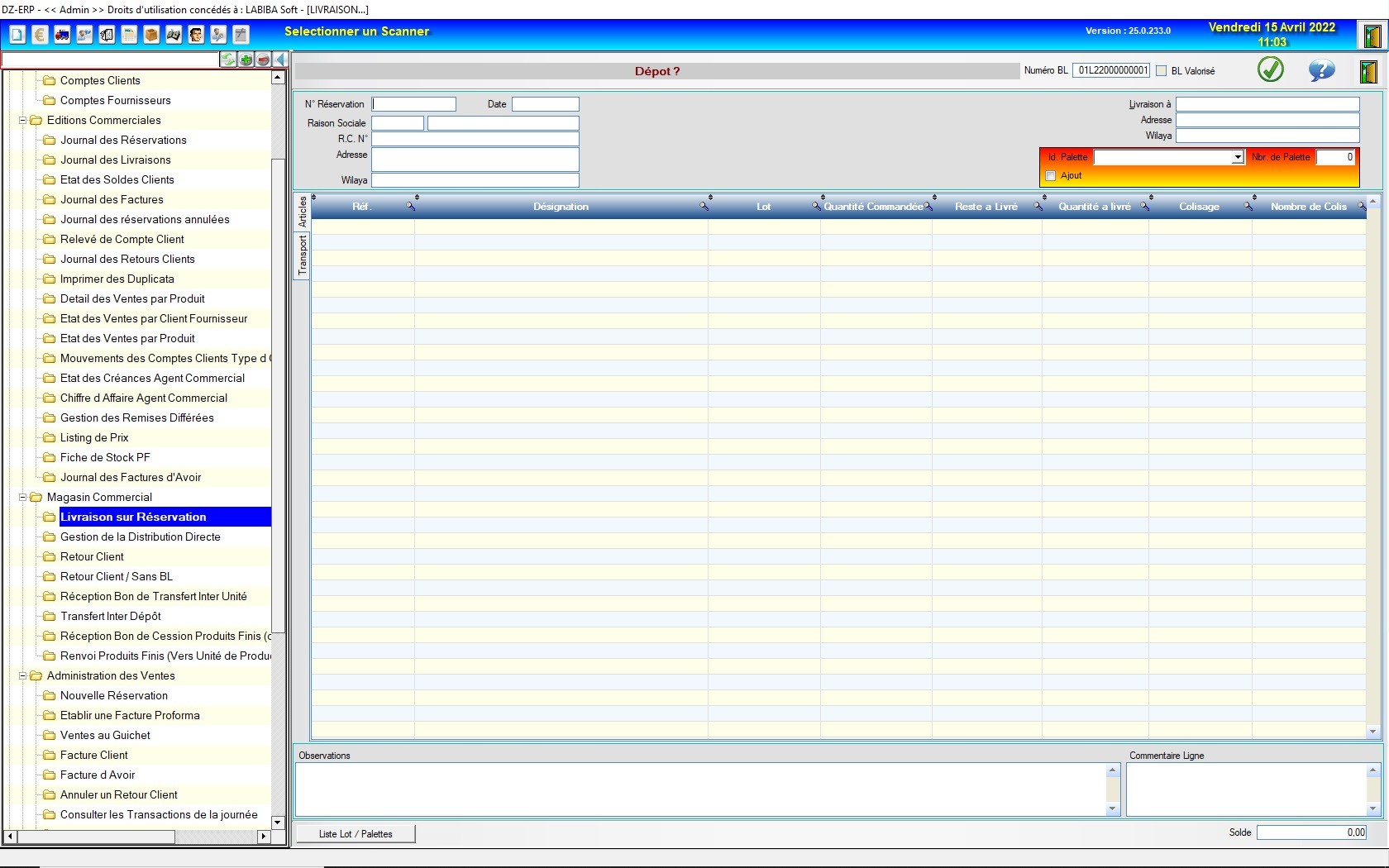Click the cardboard box toolbar icon
This screenshot has height=868, width=1389.
click(151, 35)
